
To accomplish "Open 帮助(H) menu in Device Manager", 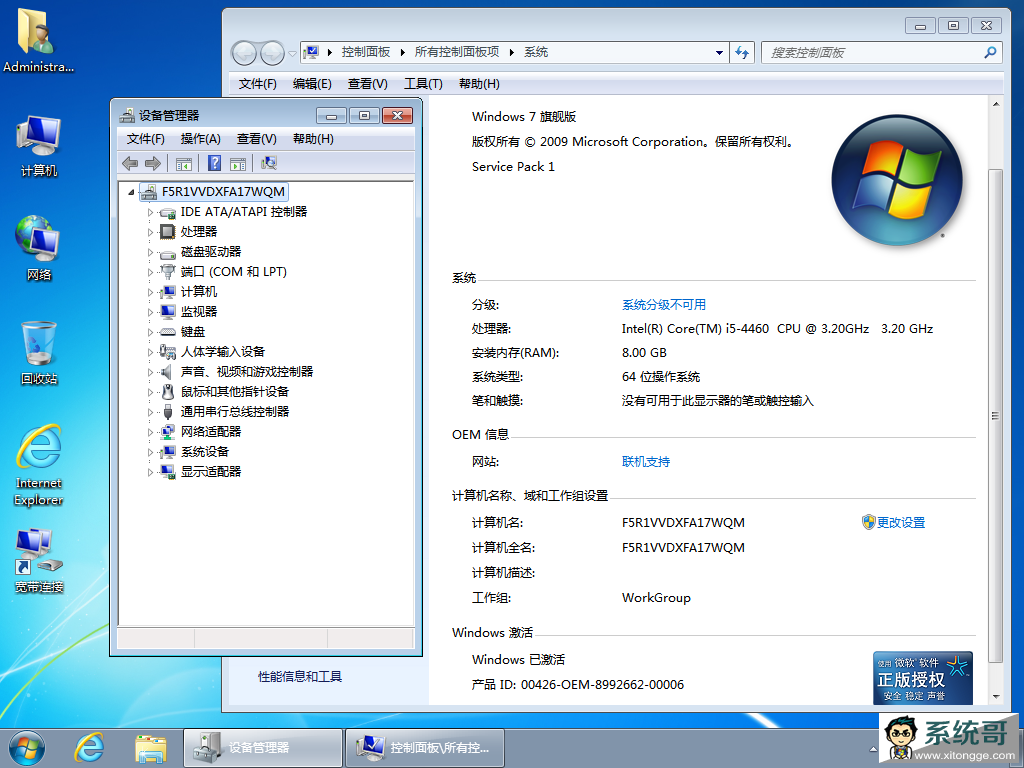I will pos(313,139).
